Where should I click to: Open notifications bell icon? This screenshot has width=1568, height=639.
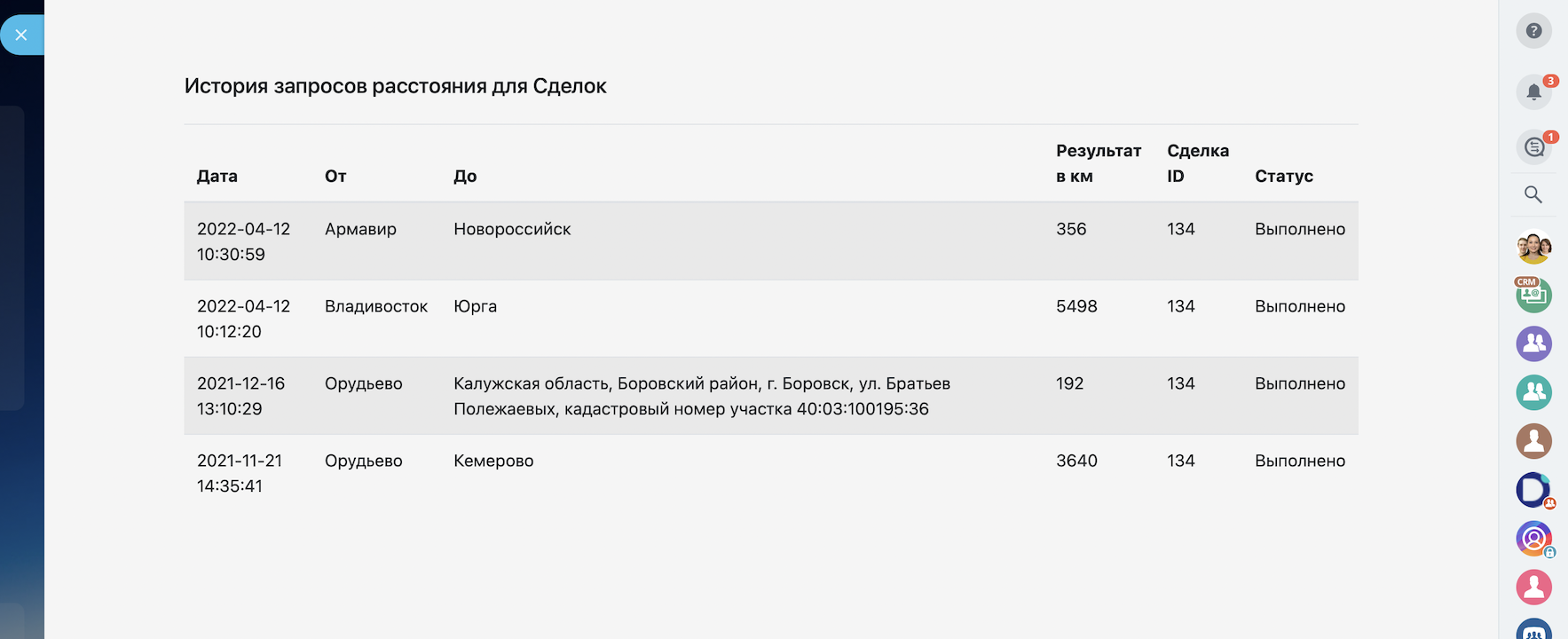(x=1533, y=91)
